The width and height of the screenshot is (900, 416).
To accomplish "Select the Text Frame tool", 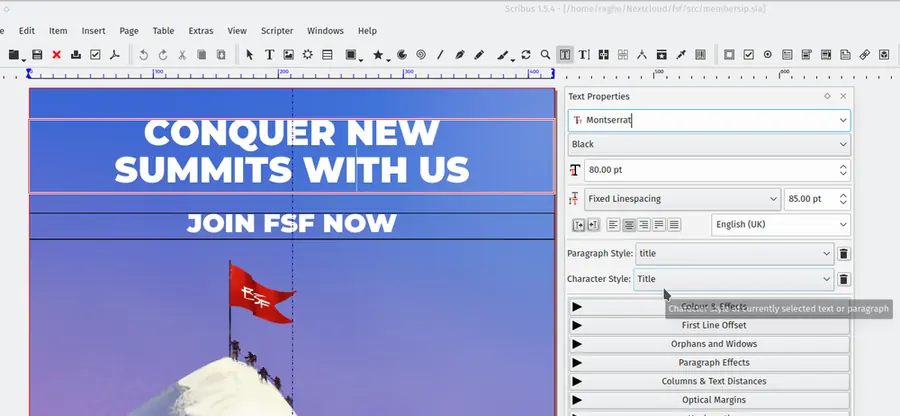I will pos(270,55).
